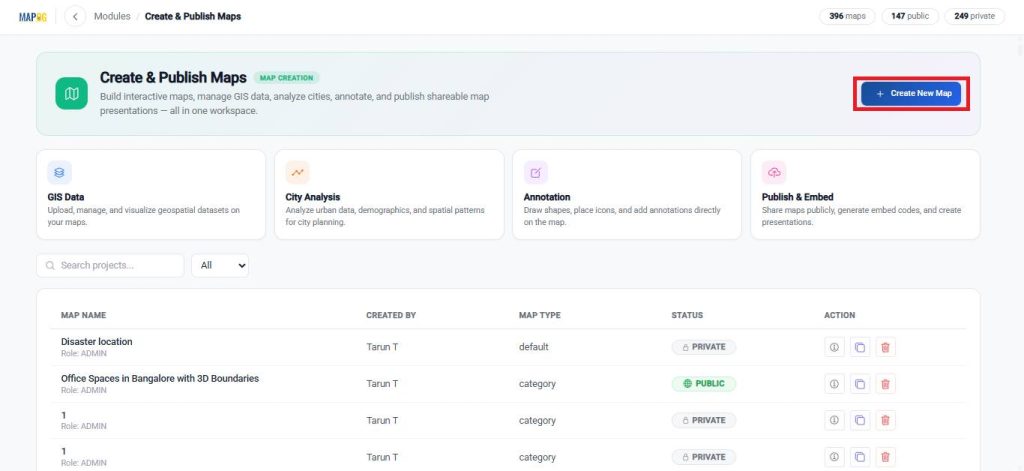Copy the Office Spaces in Bangalore map
The width and height of the screenshot is (1024, 471).
click(x=860, y=384)
